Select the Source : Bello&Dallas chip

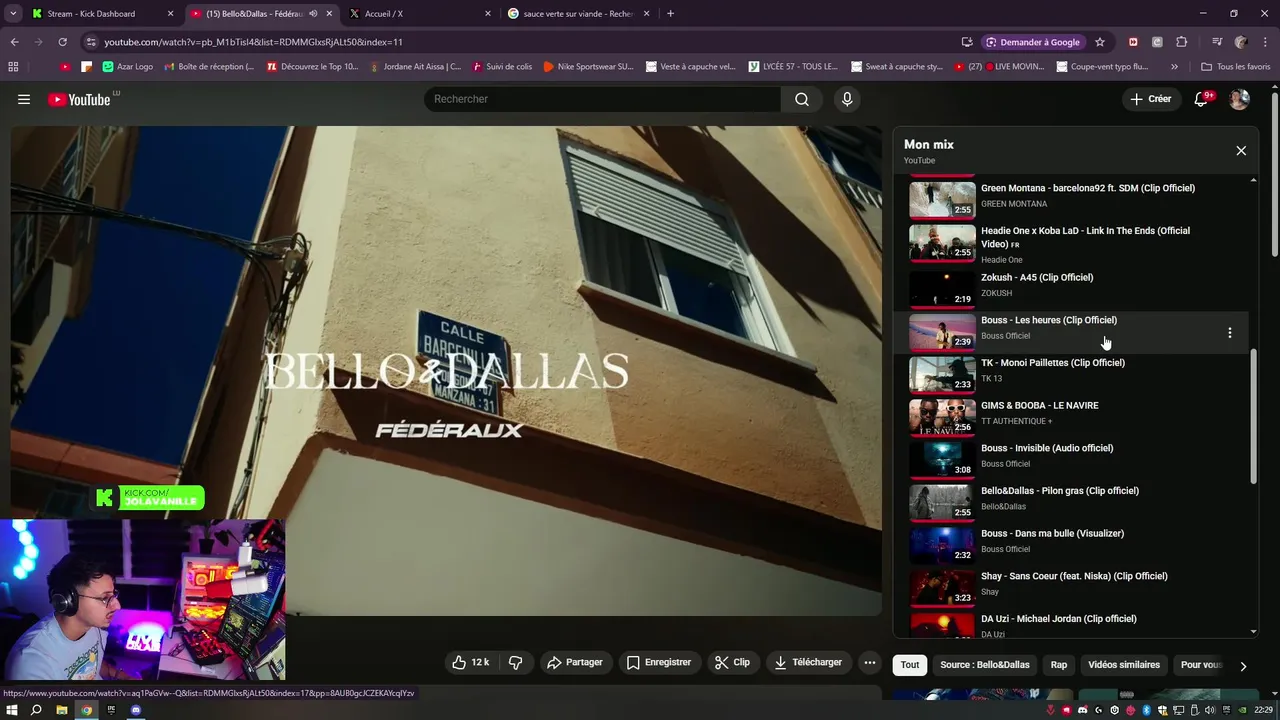985,665
